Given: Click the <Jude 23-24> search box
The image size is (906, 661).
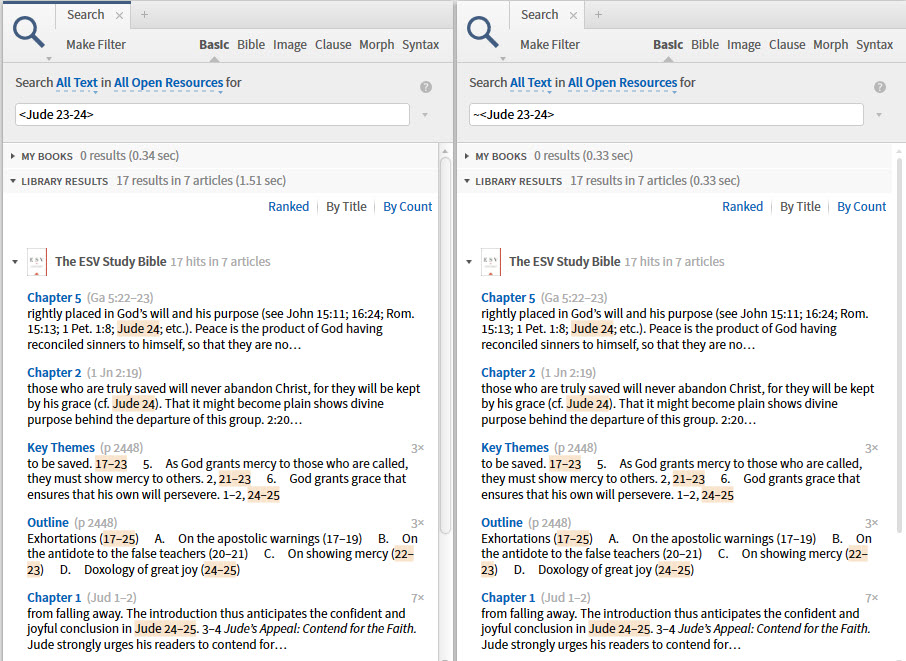Looking at the screenshot, I should click(212, 114).
